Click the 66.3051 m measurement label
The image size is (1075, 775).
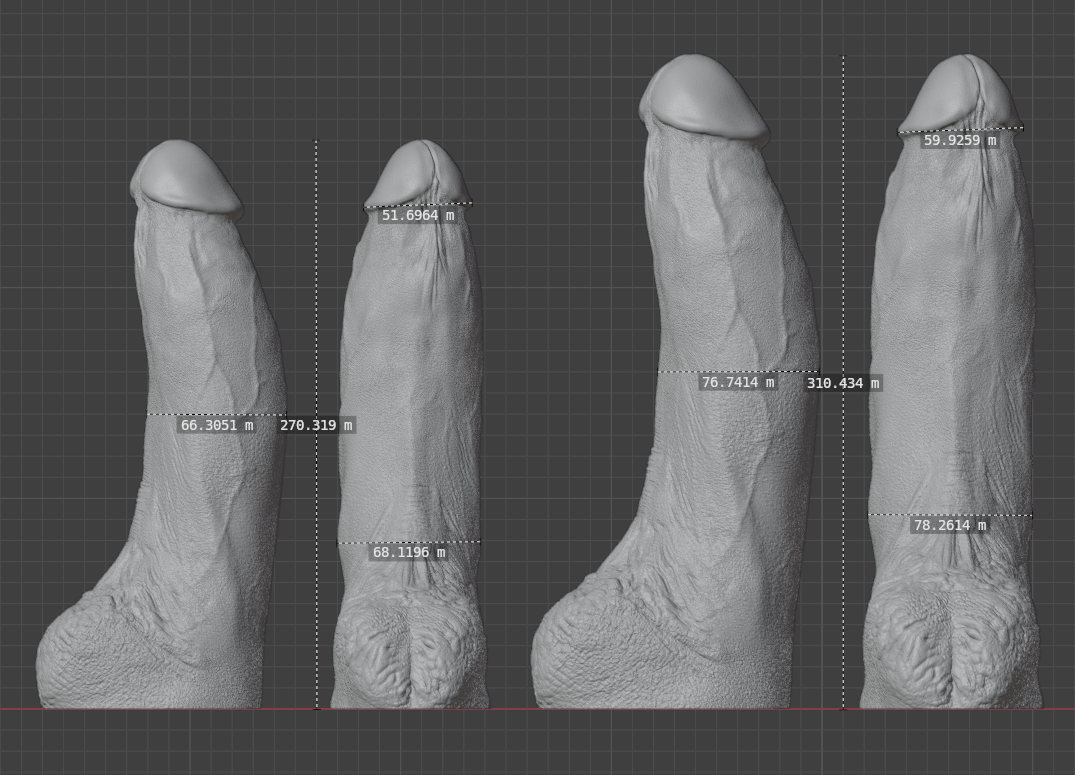click(x=217, y=425)
